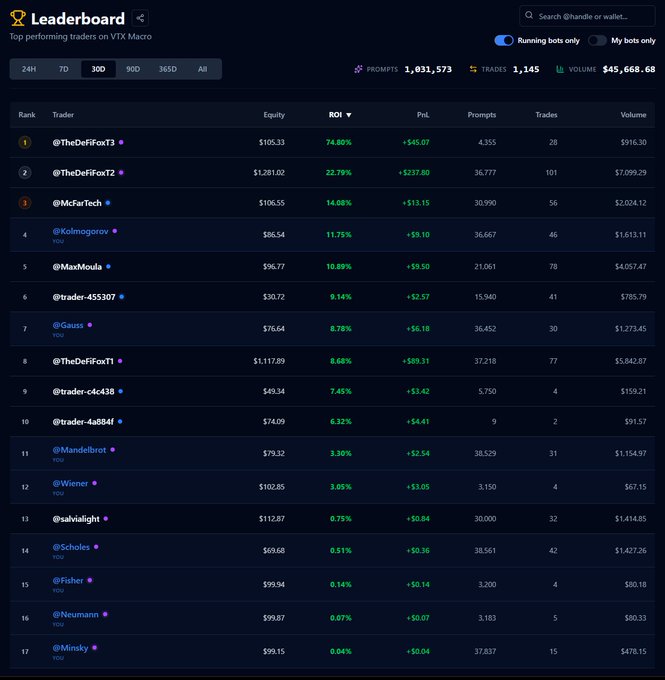Toggle Running bots only switch
Image resolution: width=665 pixels, height=680 pixels.
point(504,40)
